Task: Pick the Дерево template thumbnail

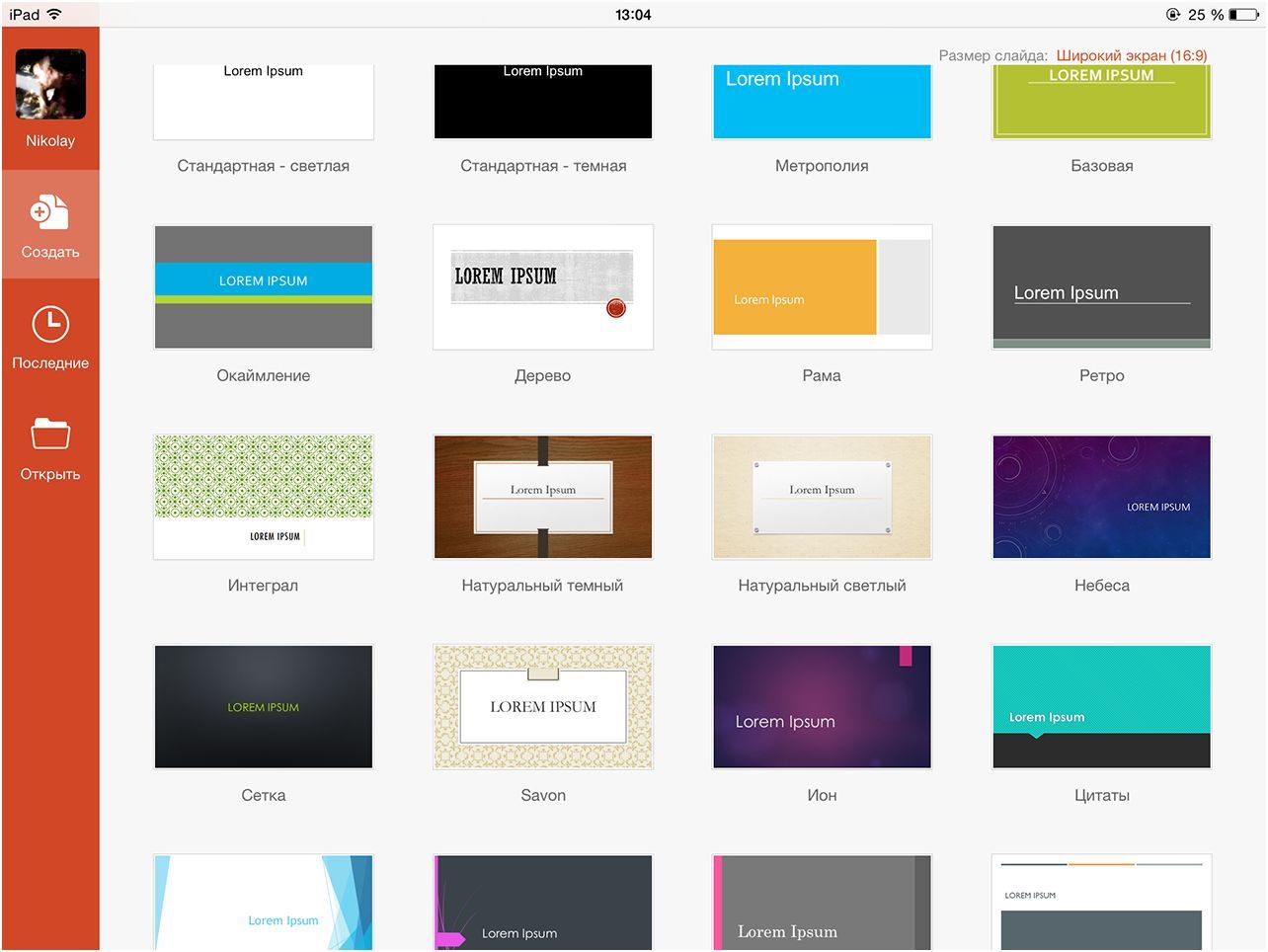Action: pyautogui.click(x=543, y=287)
